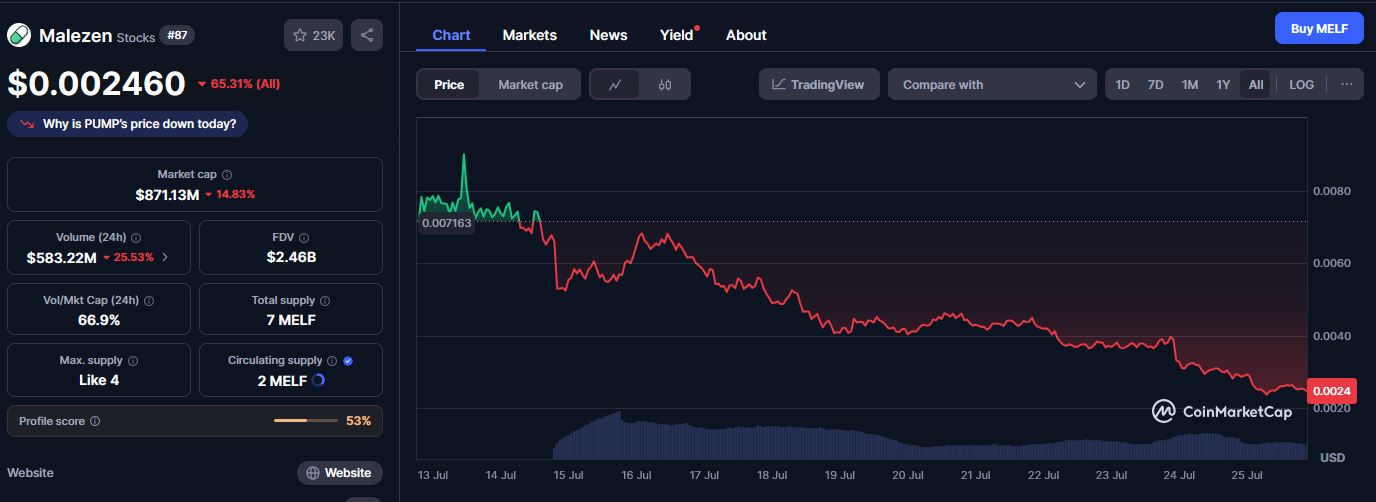Click the 65.31% (All) change text
1376x502 pixels.
click(x=245, y=84)
